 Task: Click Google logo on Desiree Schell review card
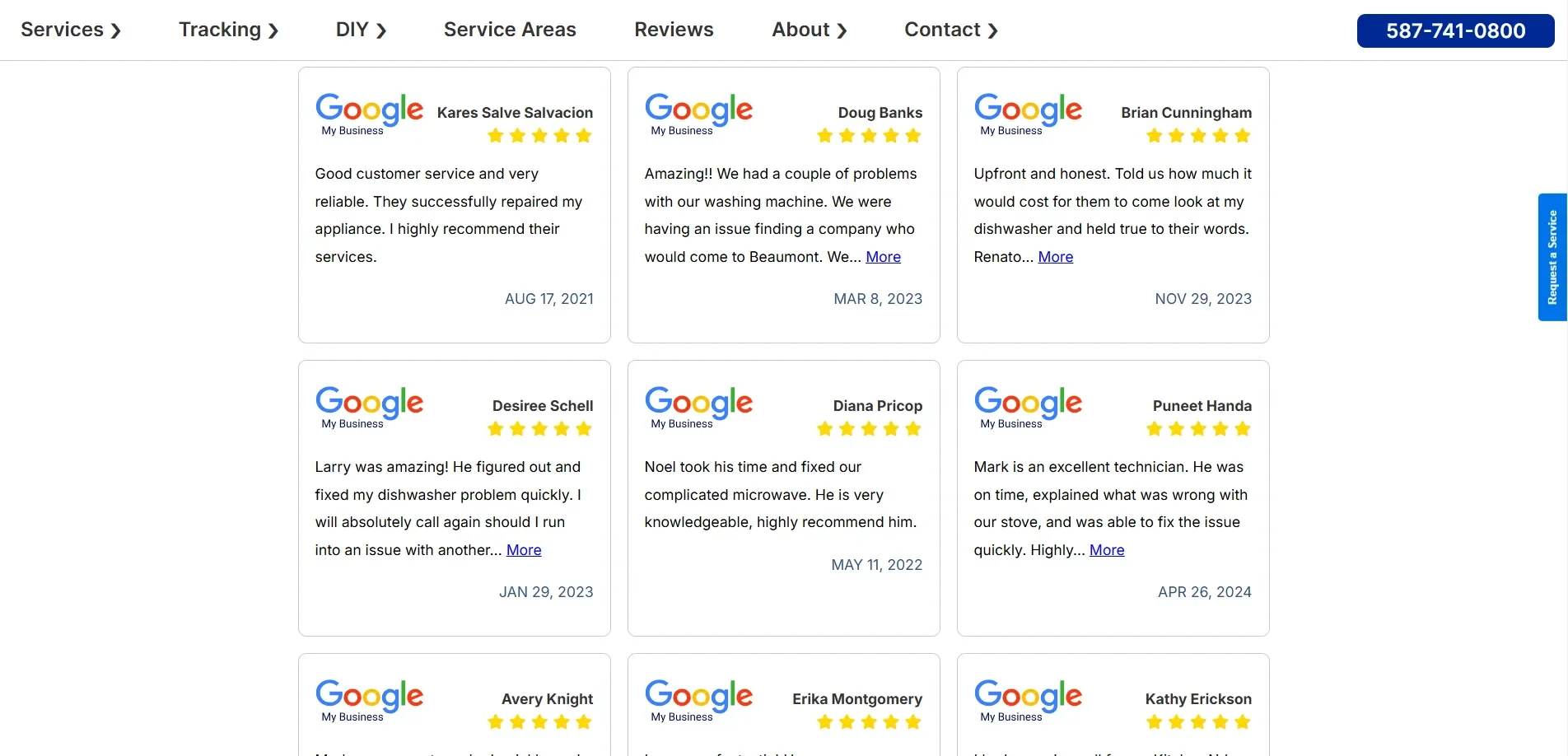[x=369, y=407]
